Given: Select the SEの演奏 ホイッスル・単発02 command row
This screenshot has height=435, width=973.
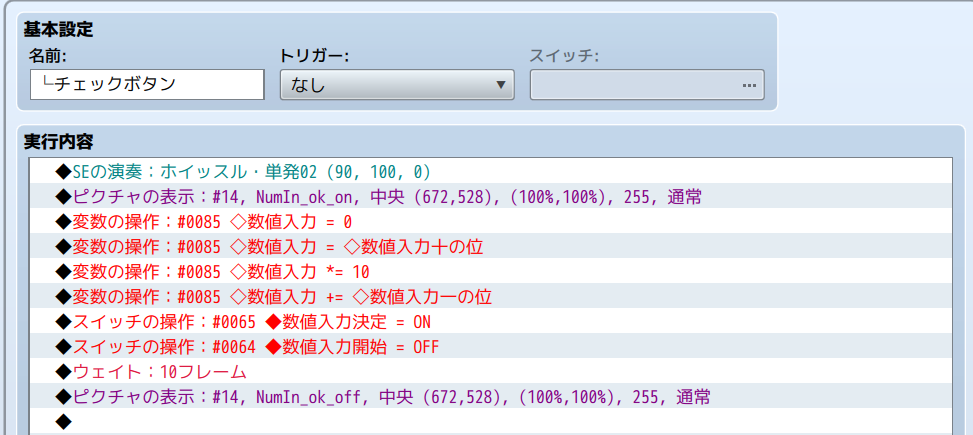Looking at the screenshot, I should (491, 171).
